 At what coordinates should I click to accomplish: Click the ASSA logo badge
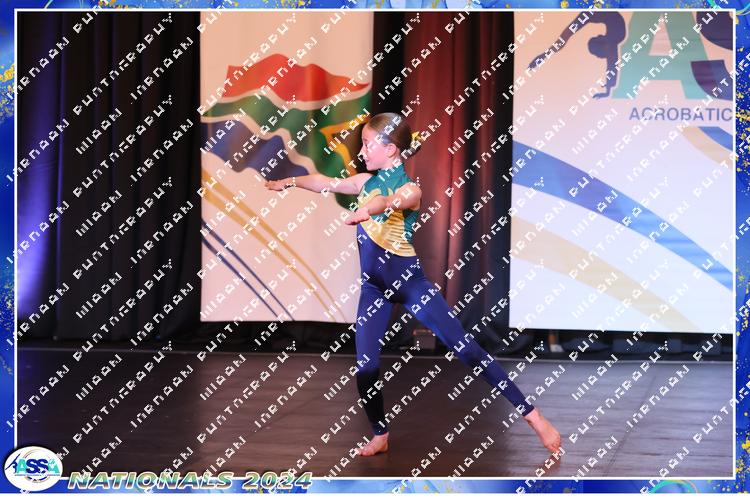(x=32, y=467)
